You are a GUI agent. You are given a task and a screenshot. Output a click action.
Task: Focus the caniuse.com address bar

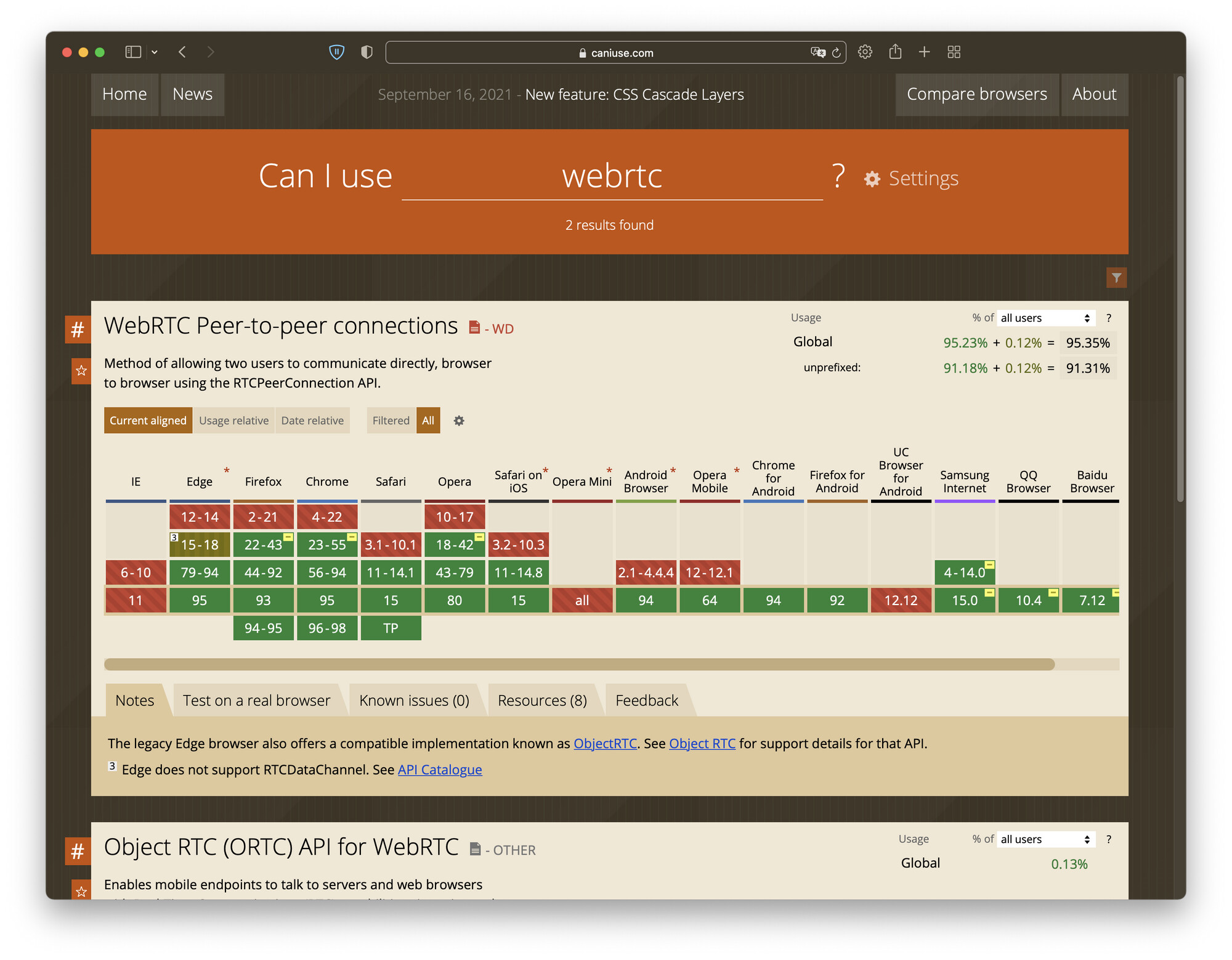[x=615, y=52]
